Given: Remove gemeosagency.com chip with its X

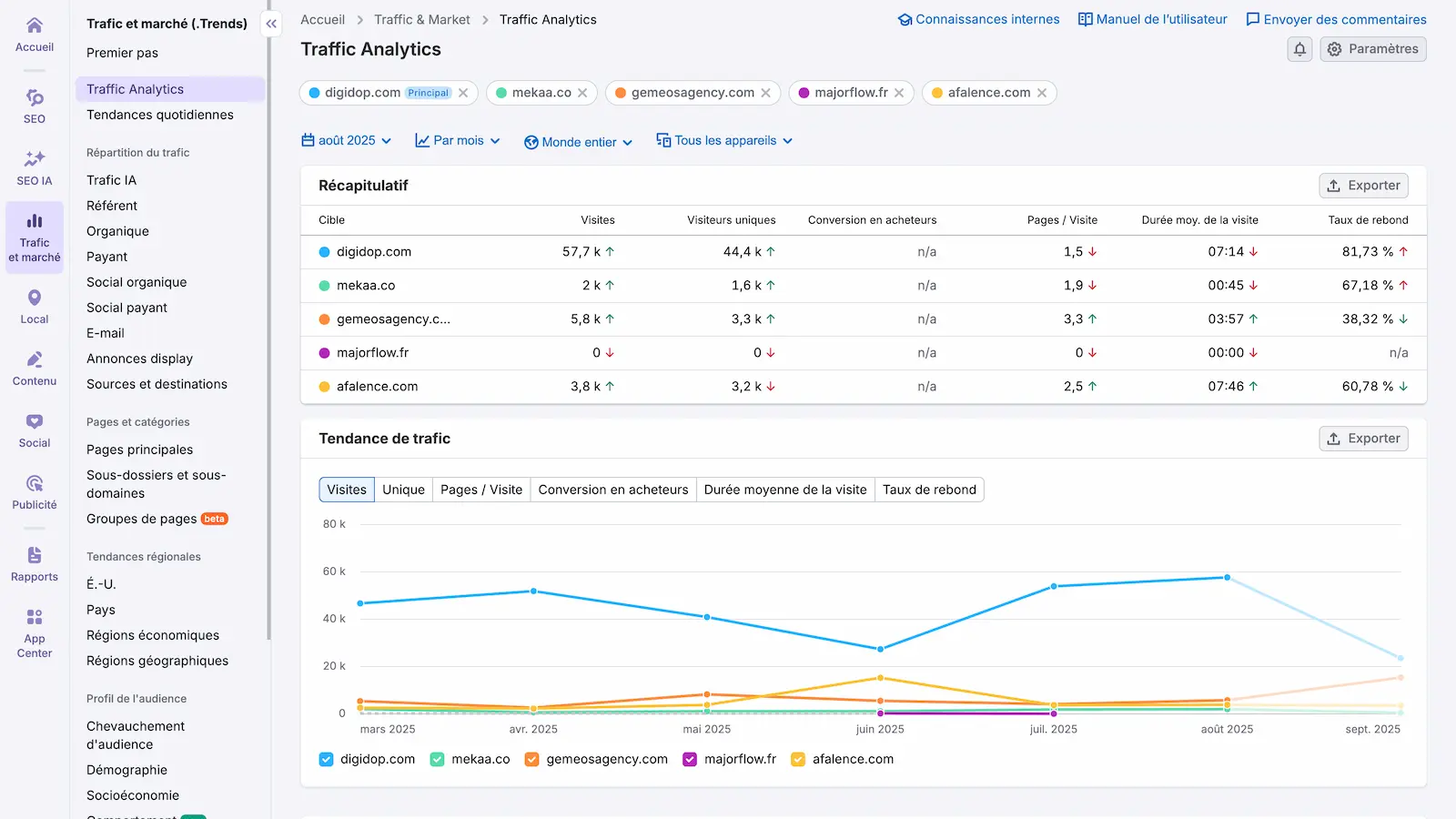Looking at the screenshot, I should pyautogui.click(x=765, y=93).
